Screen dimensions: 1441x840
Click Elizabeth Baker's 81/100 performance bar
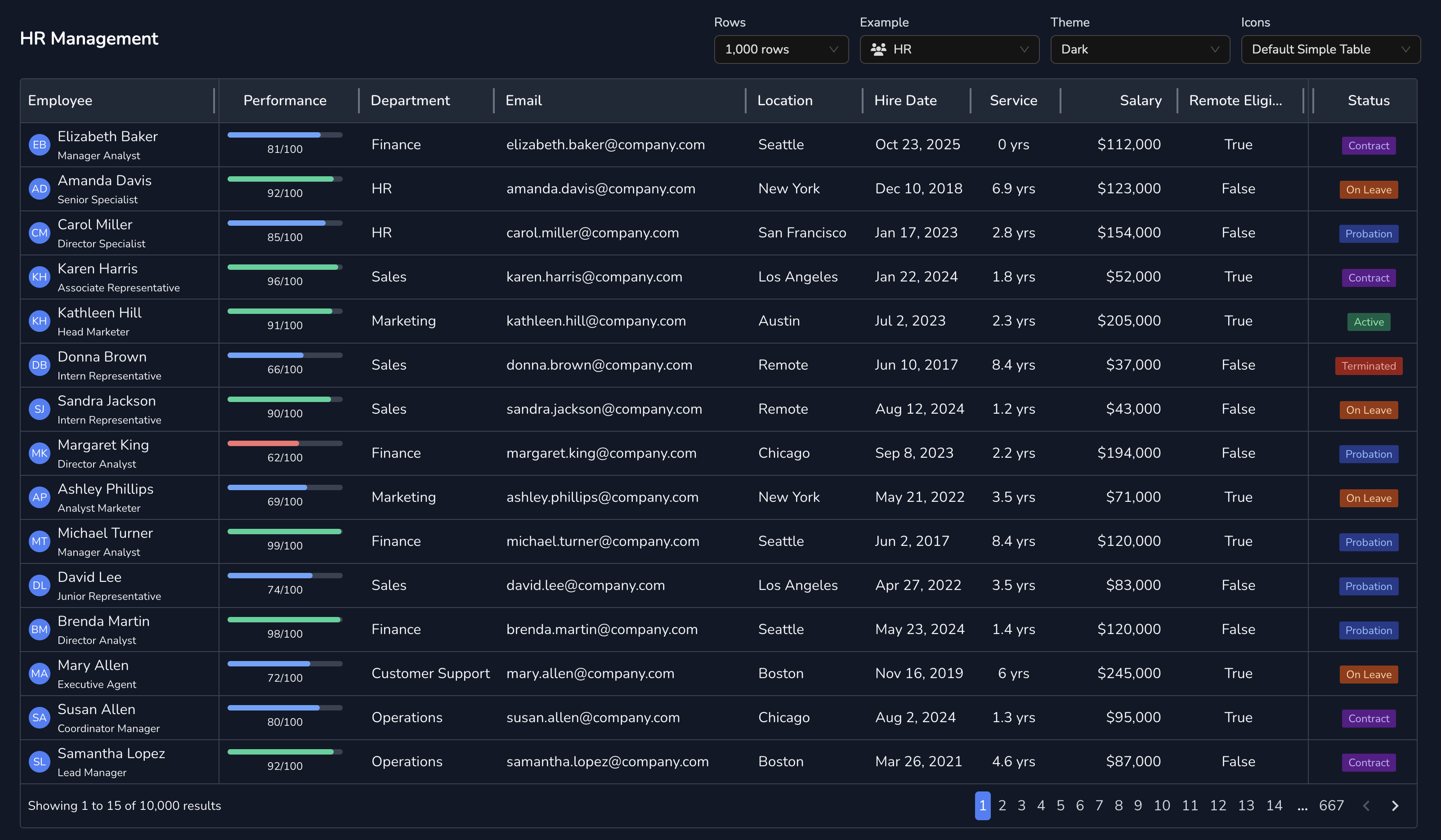point(285,135)
